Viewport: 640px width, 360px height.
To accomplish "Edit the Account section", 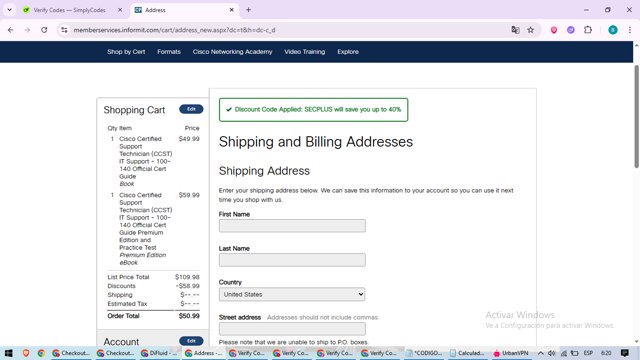I will [191, 341].
